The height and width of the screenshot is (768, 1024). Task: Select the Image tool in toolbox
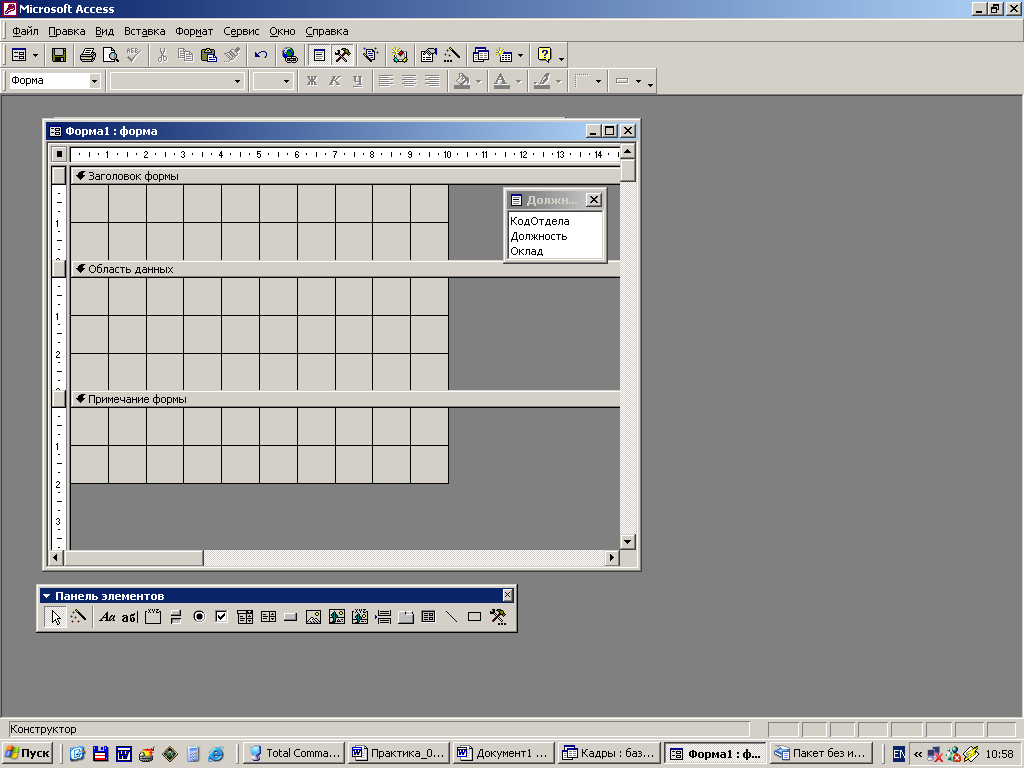click(313, 617)
